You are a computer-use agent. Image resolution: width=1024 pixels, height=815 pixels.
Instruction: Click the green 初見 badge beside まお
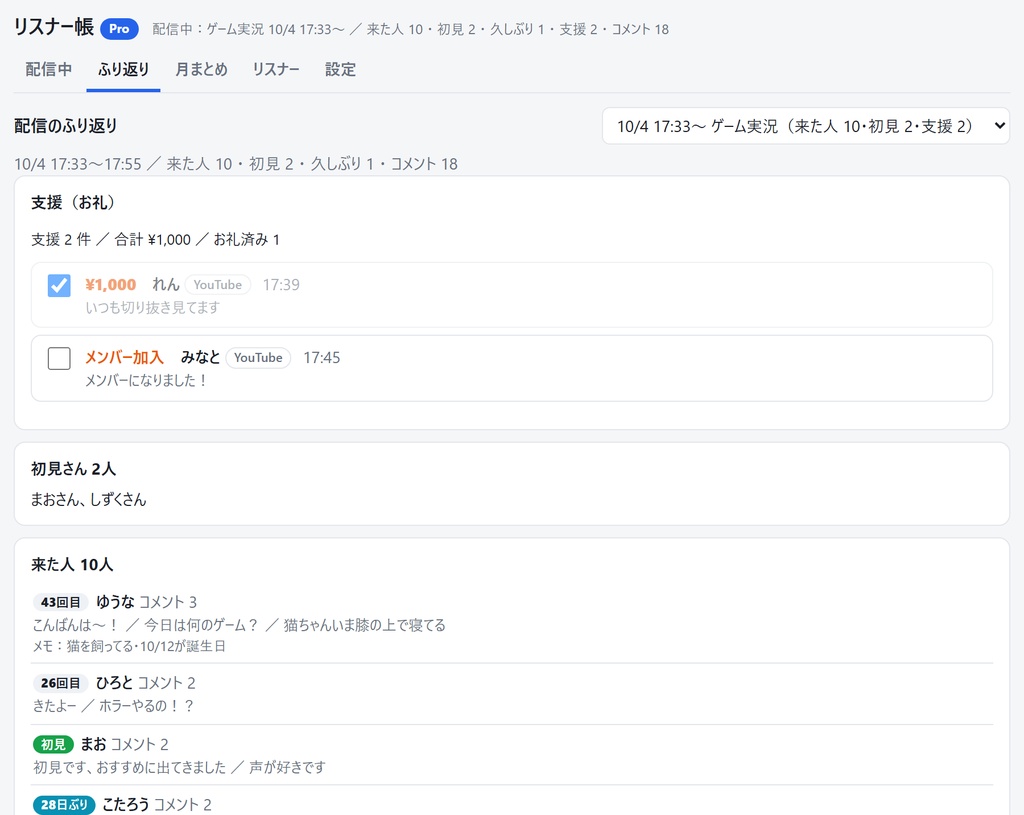coord(53,744)
